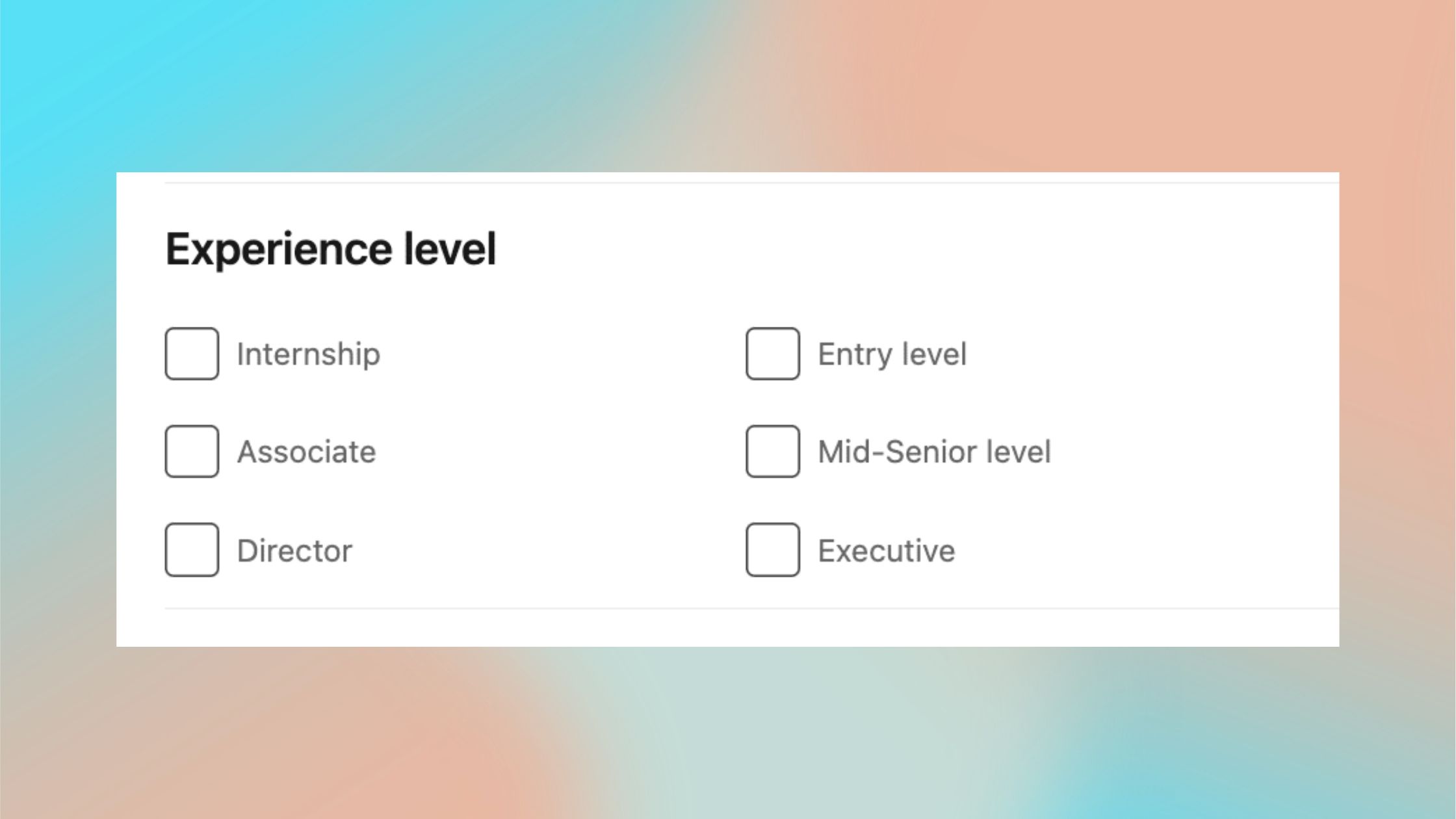Toggle the Executive experience filter
Viewport: 1456px width, 819px height.
772,551
